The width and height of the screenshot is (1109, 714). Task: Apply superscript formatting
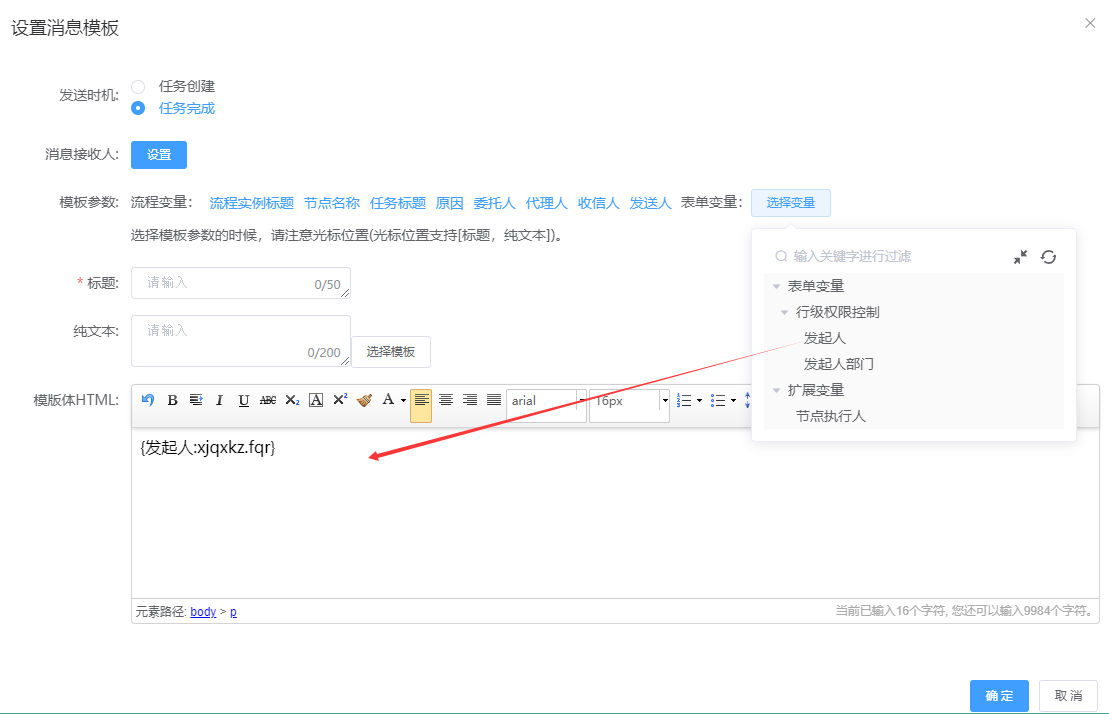coord(340,400)
